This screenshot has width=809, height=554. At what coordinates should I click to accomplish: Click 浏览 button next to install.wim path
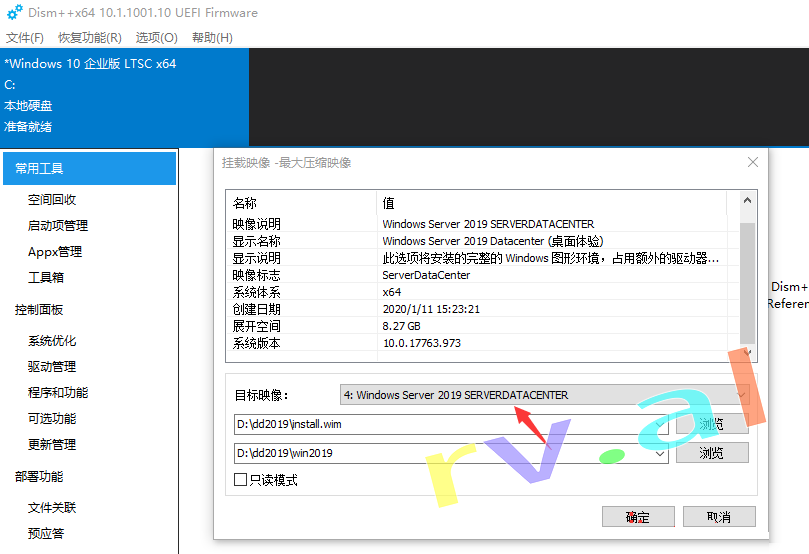point(712,424)
